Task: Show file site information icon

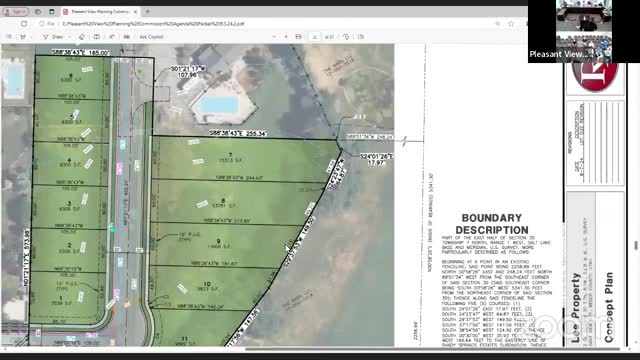Action: pyautogui.click(x=42, y=24)
